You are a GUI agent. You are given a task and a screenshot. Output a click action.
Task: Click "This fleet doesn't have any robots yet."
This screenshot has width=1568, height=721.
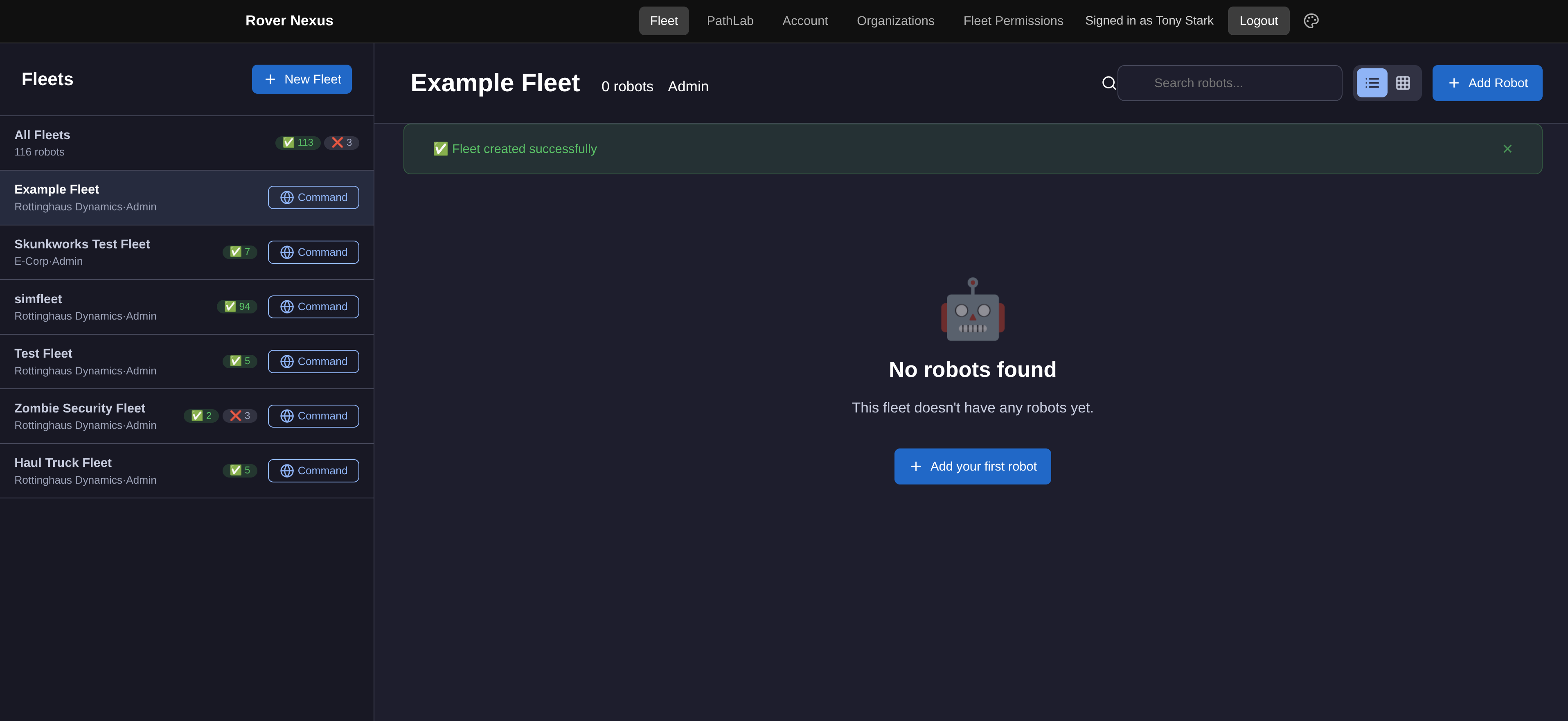coord(972,408)
